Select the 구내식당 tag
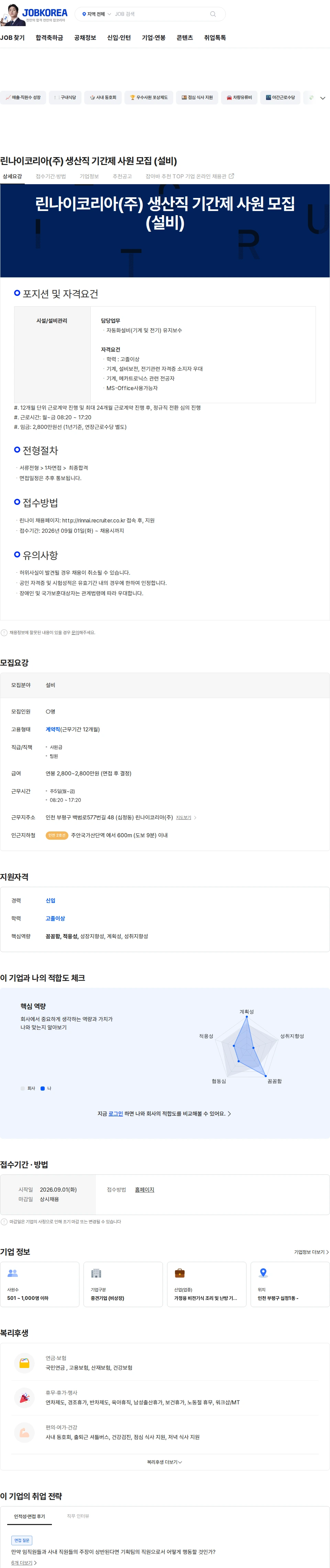Screen dimensions: 330x1568 pyautogui.click(x=65, y=97)
